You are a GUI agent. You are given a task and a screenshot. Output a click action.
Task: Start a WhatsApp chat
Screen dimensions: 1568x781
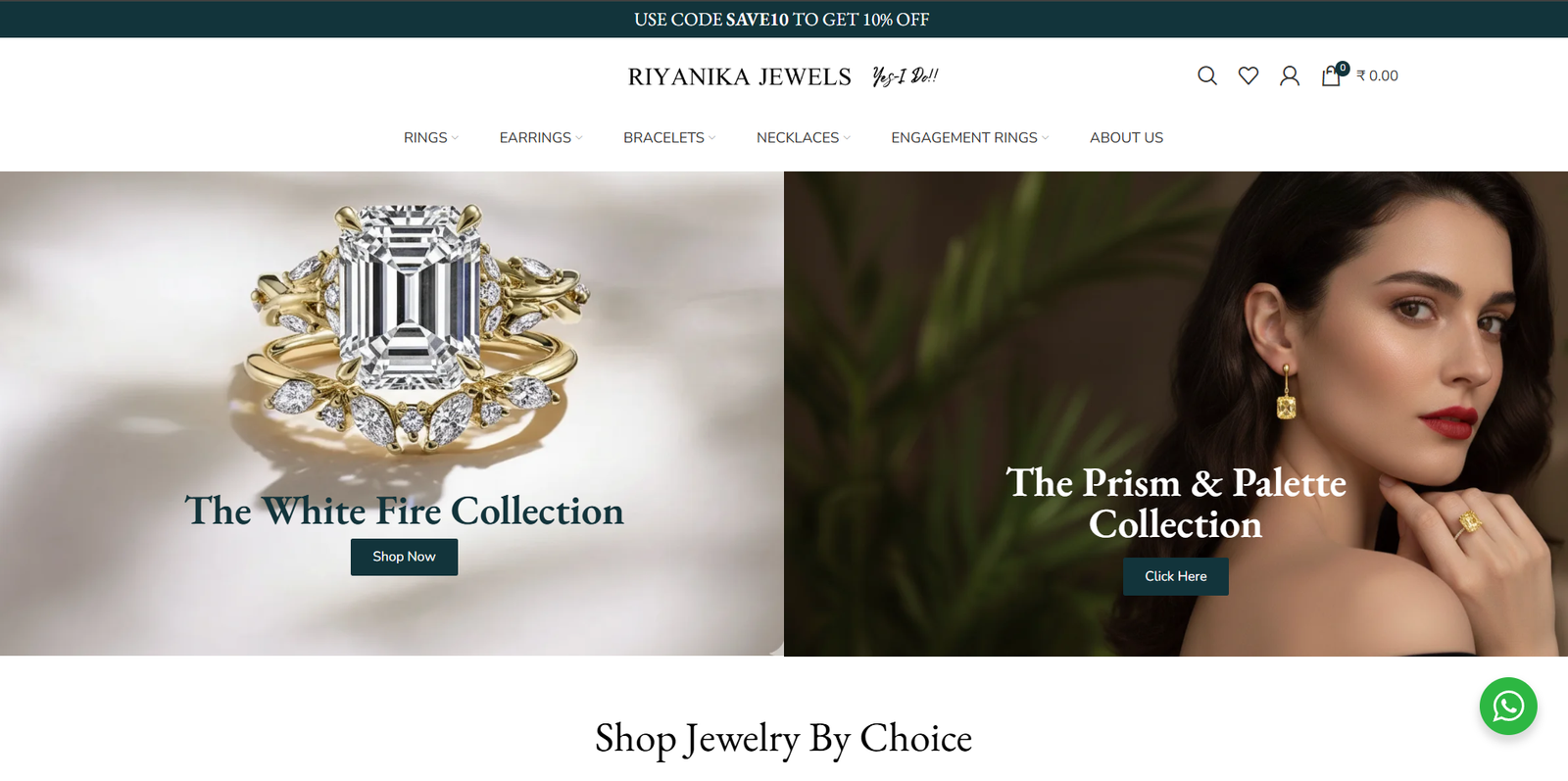coord(1508,706)
